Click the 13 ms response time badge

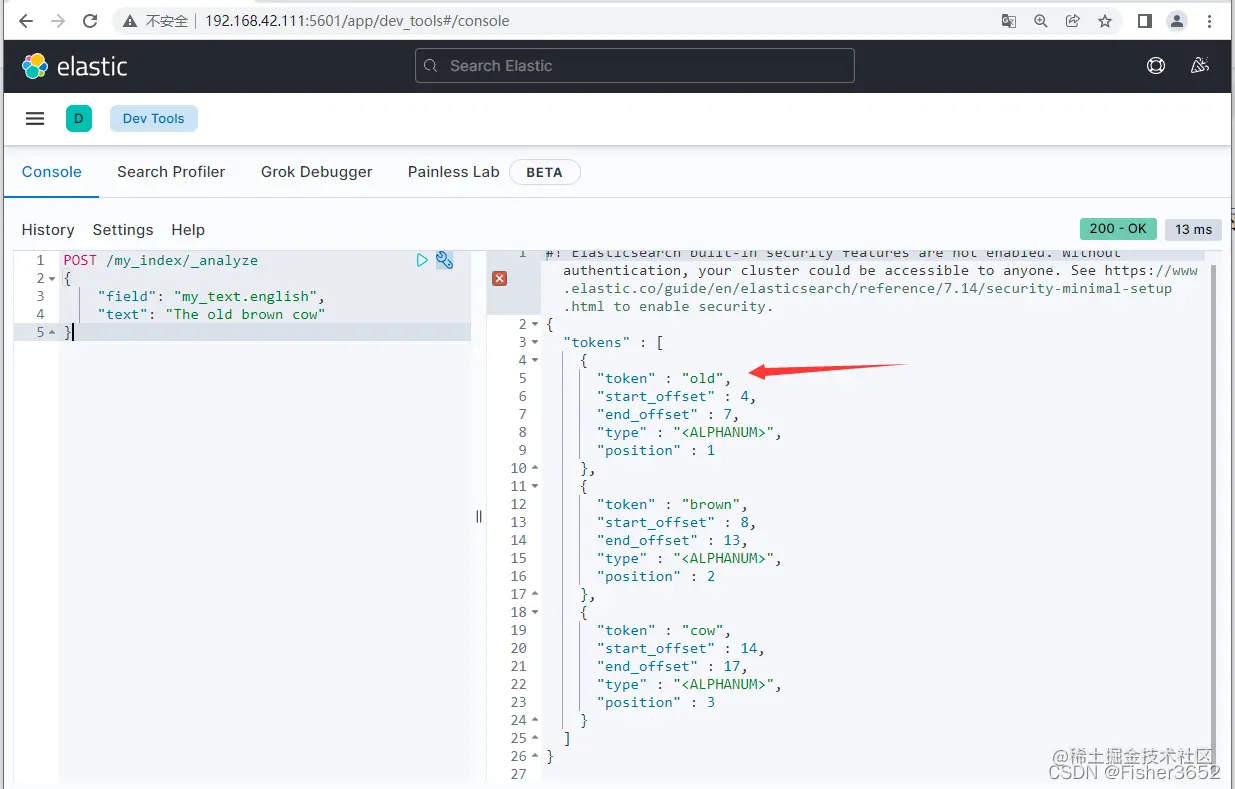(1194, 229)
